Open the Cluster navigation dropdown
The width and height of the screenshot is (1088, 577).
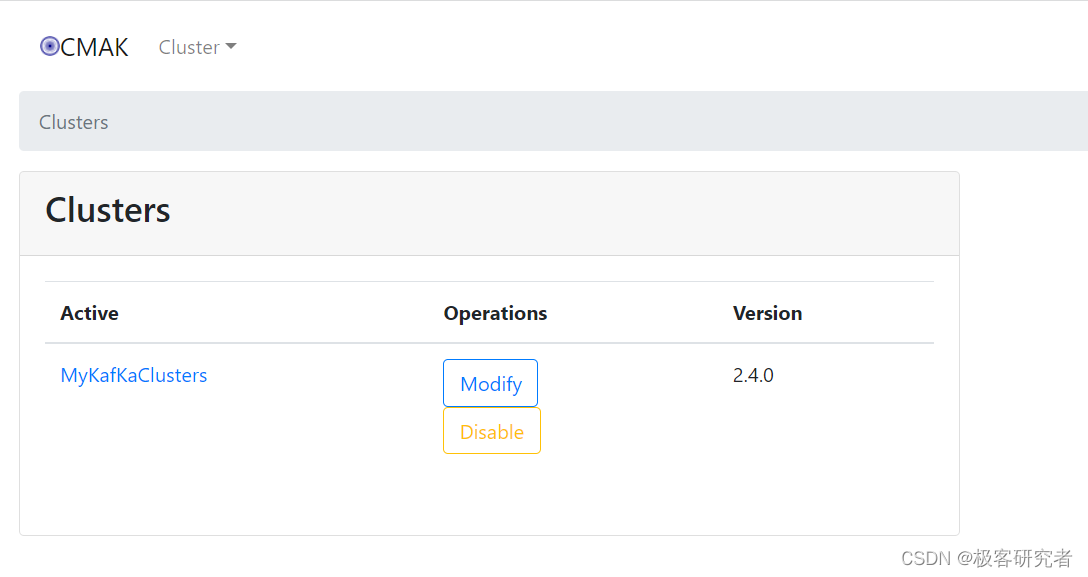197,47
